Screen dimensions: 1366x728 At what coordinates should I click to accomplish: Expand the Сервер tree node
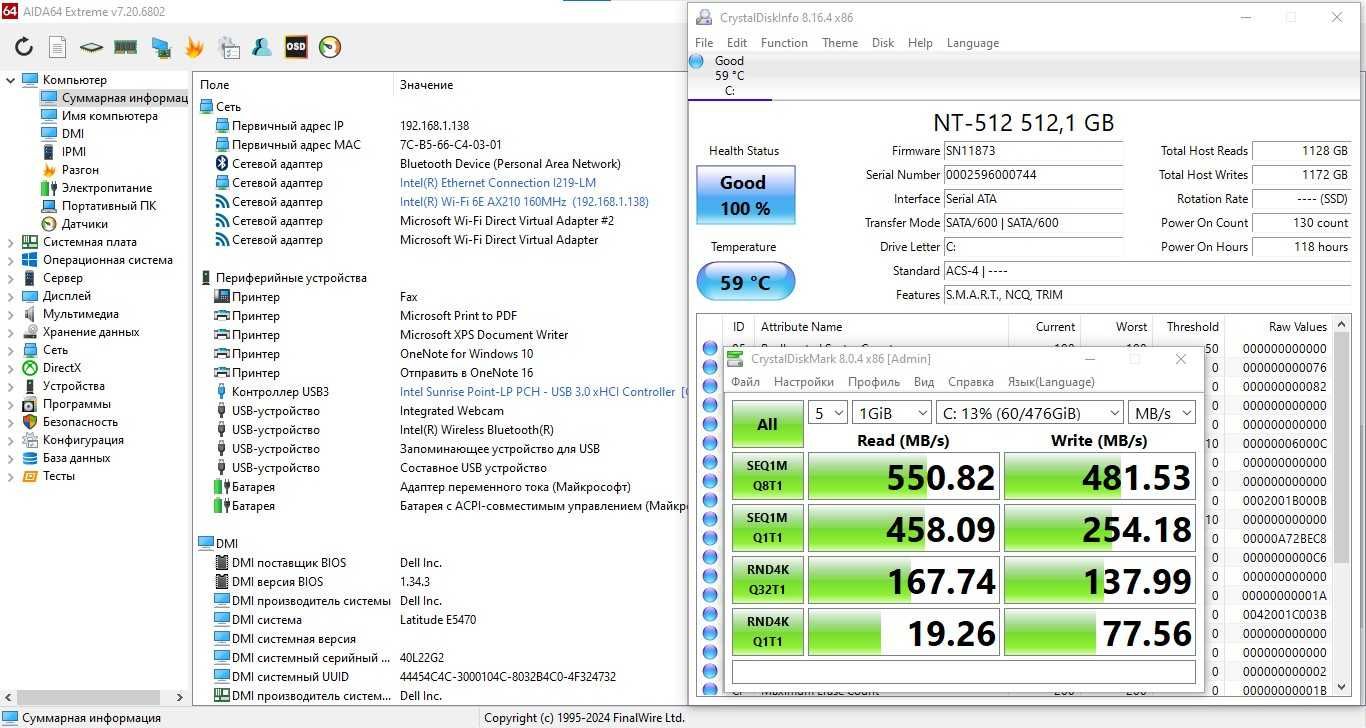[x=11, y=278]
